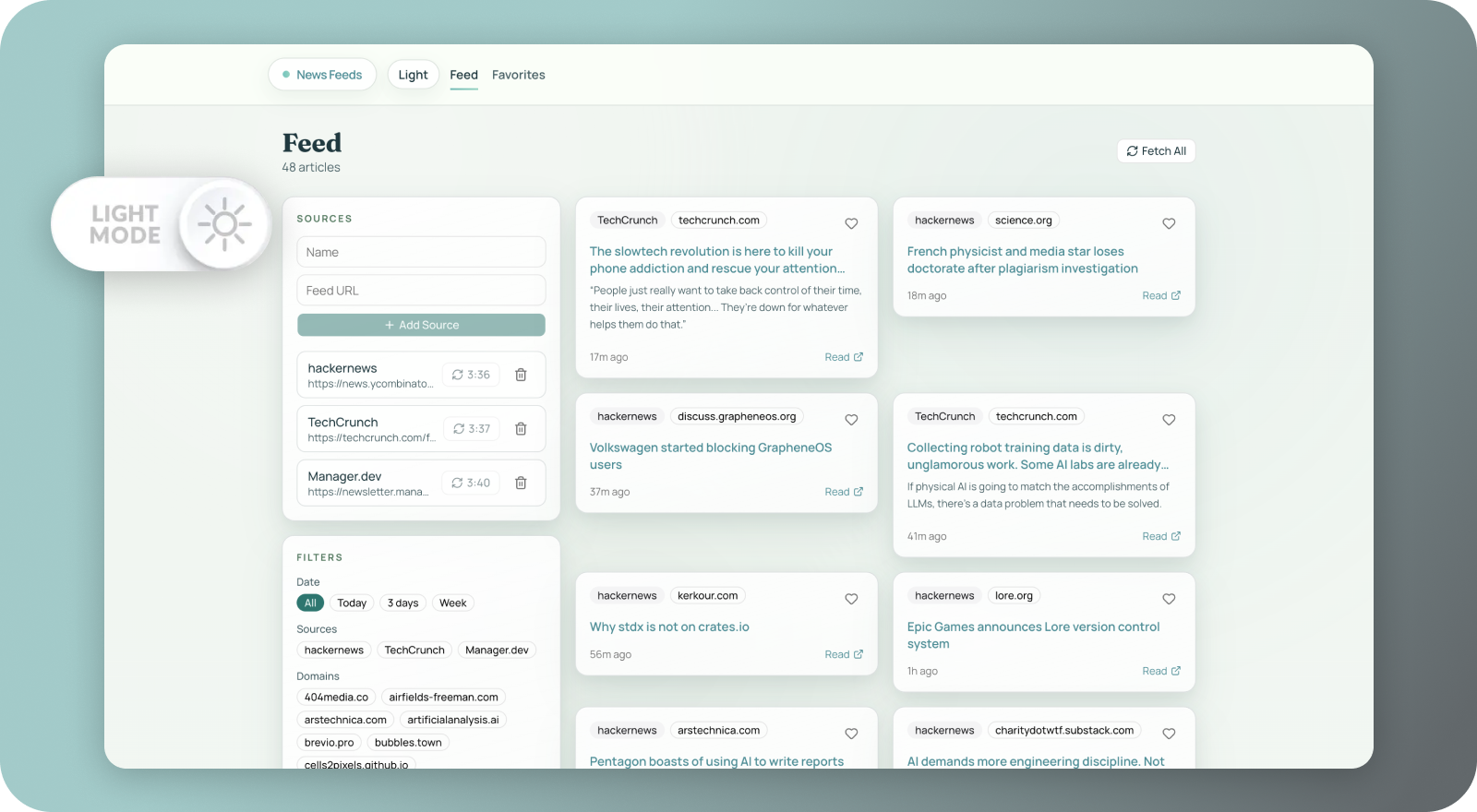Refresh TechCrunch source timer 3:37
The height and width of the screenshot is (812, 1477).
pos(472,429)
